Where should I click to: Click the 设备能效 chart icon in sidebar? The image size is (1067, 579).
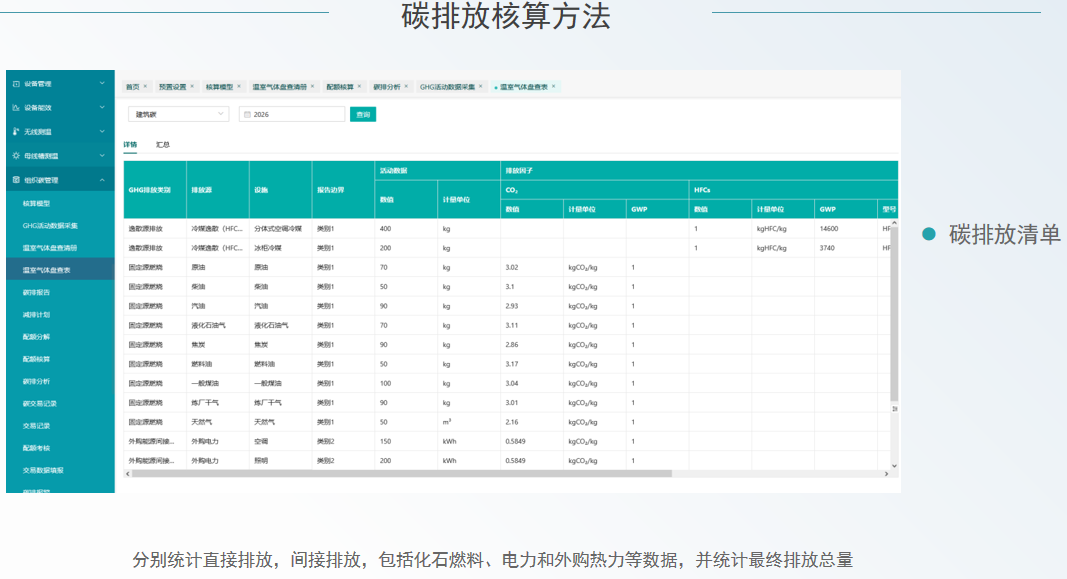tap(16, 107)
